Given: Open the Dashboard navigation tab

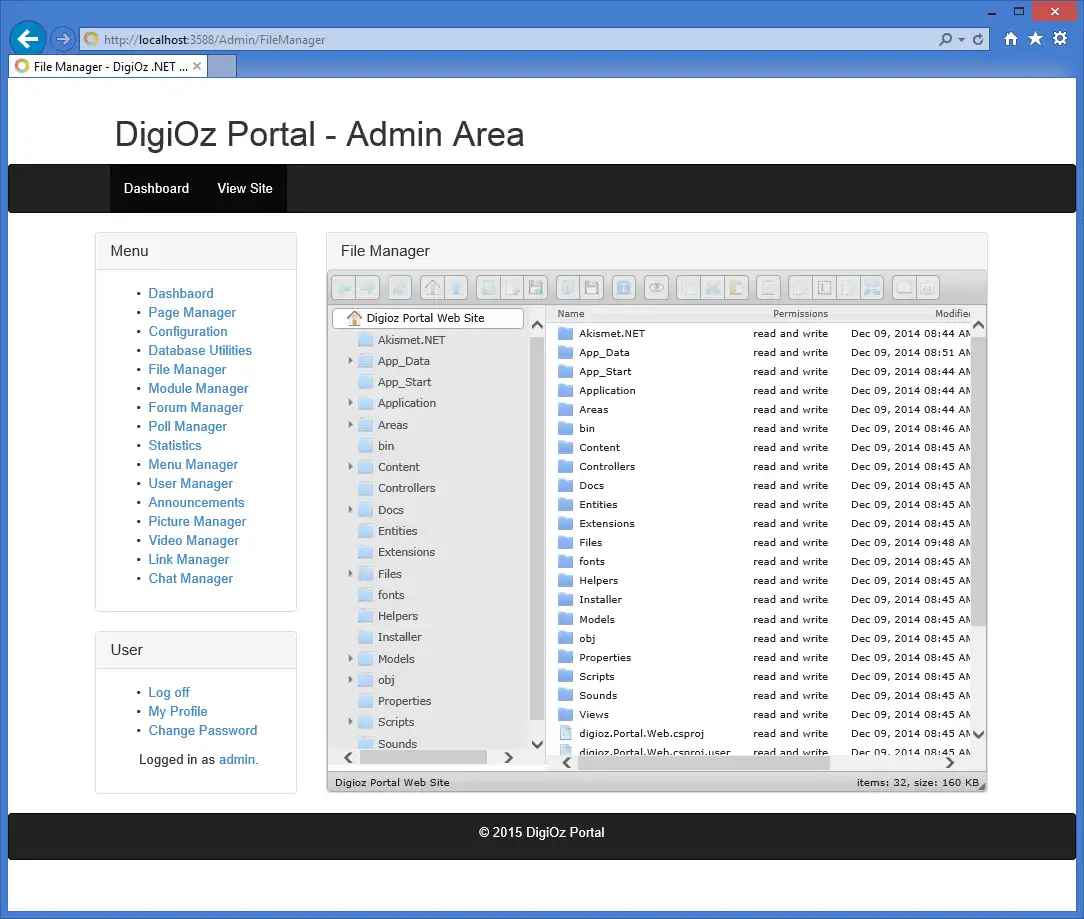Looking at the screenshot, I should coord(156,188).
